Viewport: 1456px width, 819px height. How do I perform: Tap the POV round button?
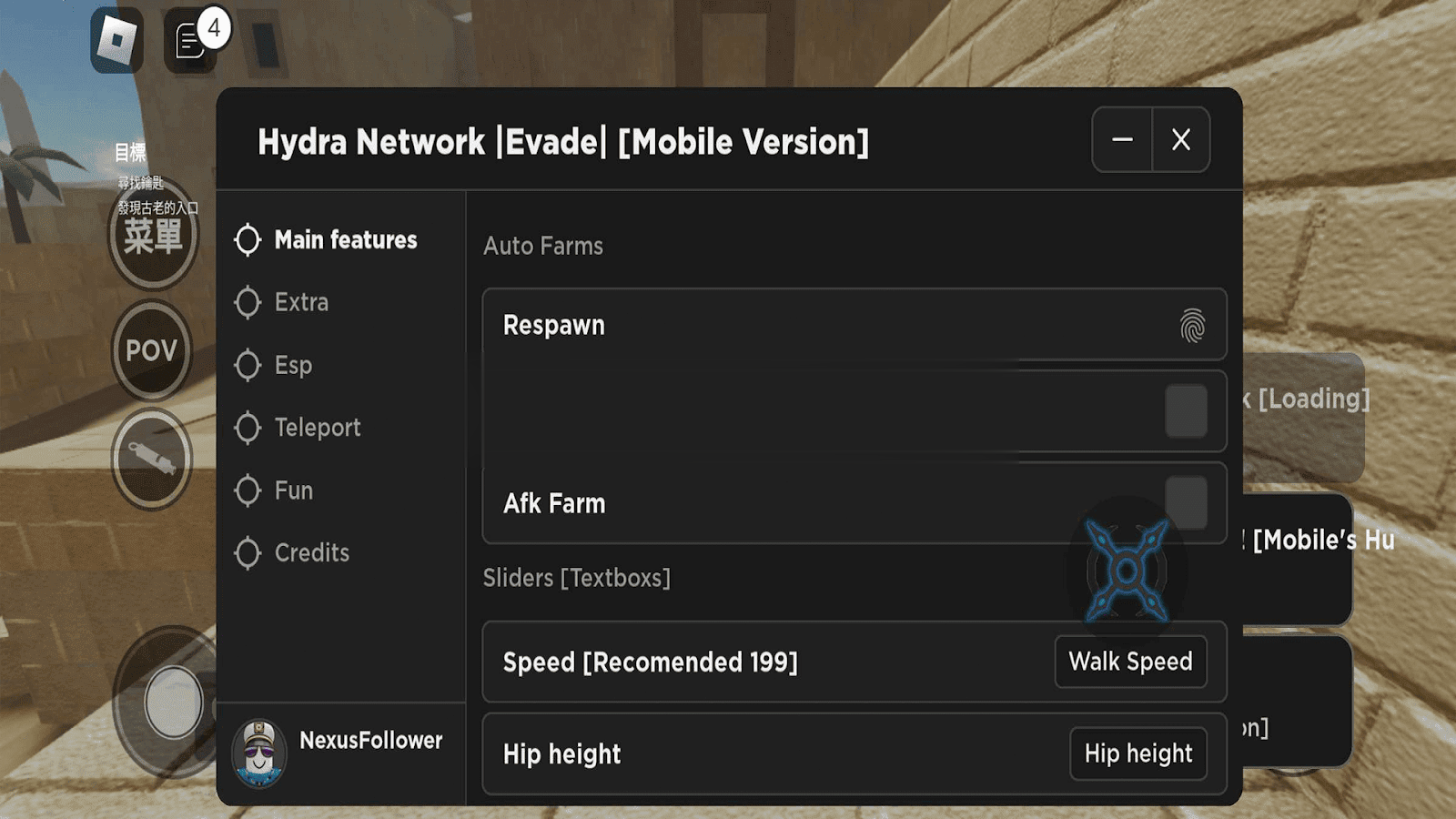pos(151,350)
